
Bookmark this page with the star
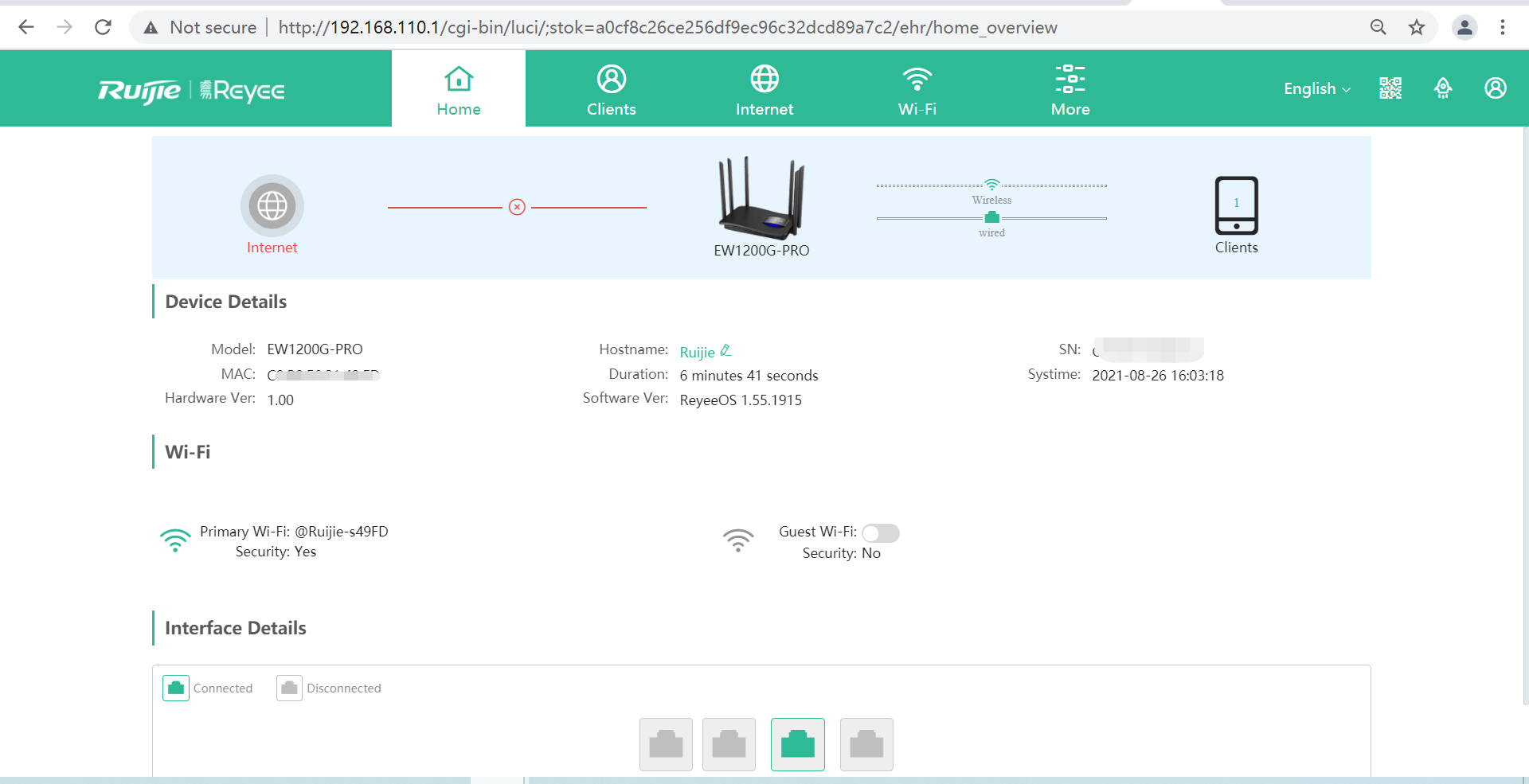coord(1417,27)
